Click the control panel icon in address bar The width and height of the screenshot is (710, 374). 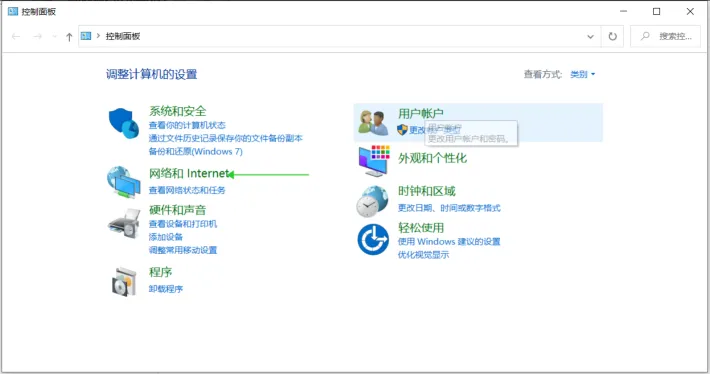[86, 36]
